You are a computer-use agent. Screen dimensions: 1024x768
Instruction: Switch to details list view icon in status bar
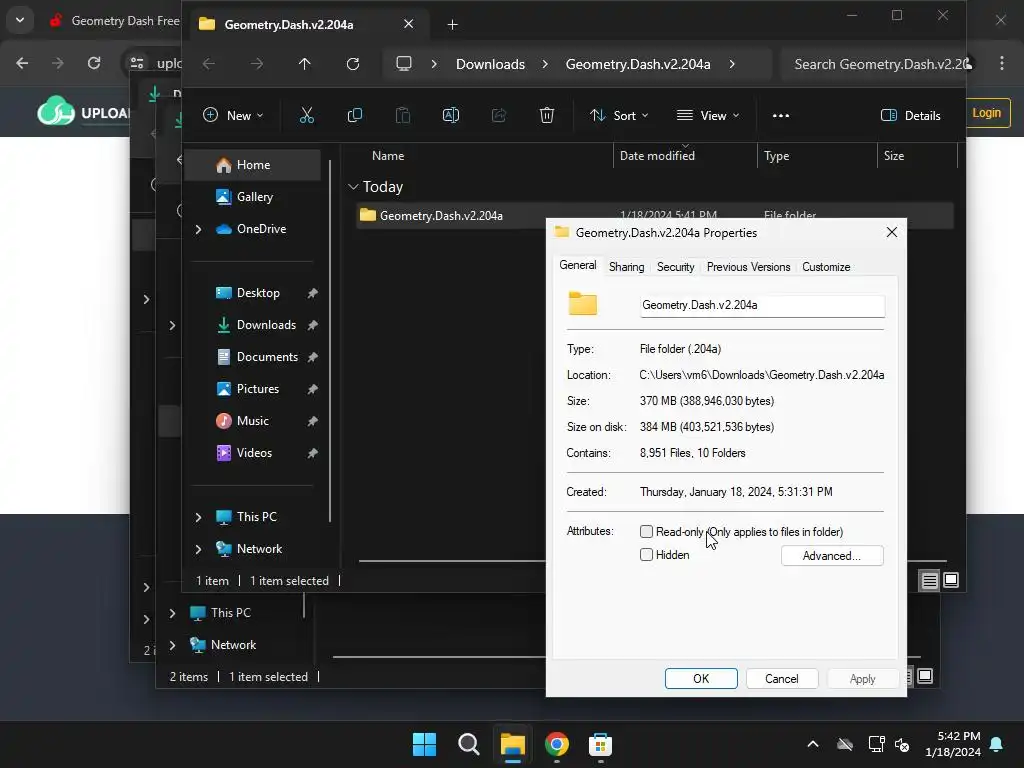[x=929, y=580]
